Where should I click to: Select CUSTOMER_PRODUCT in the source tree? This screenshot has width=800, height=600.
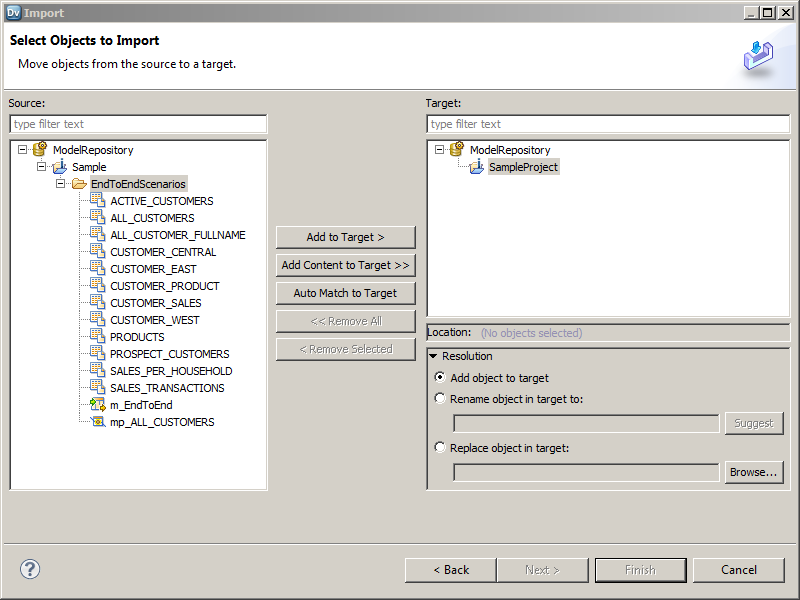164,286
